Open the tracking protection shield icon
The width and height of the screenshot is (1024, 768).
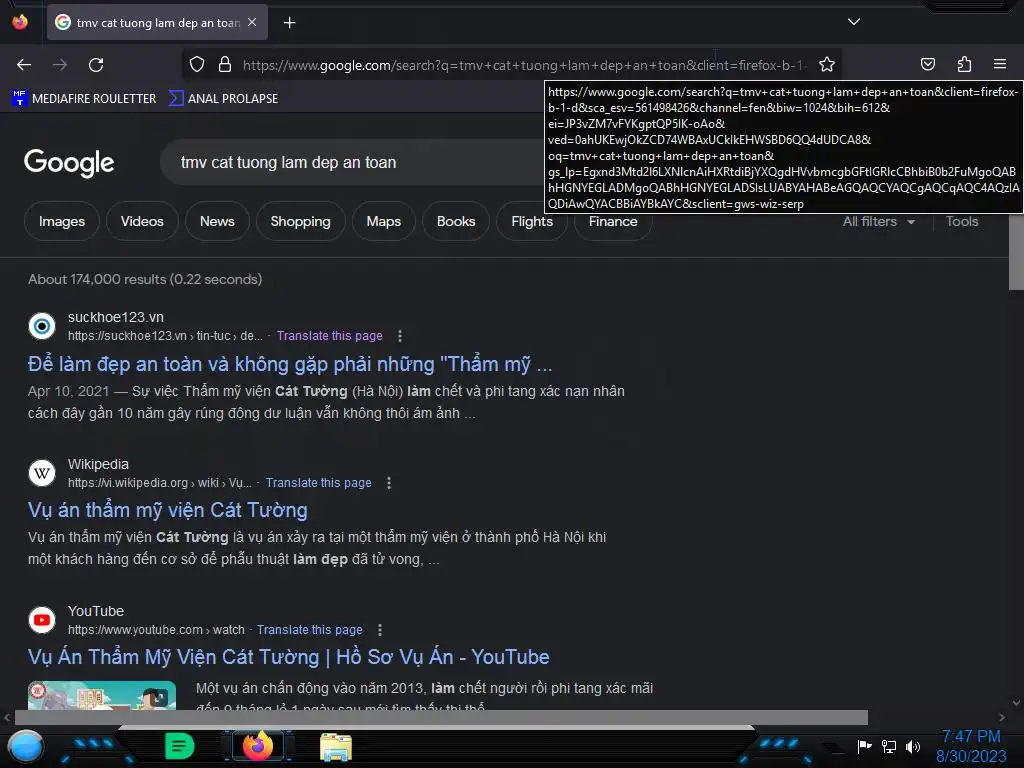tap(197, 65)
